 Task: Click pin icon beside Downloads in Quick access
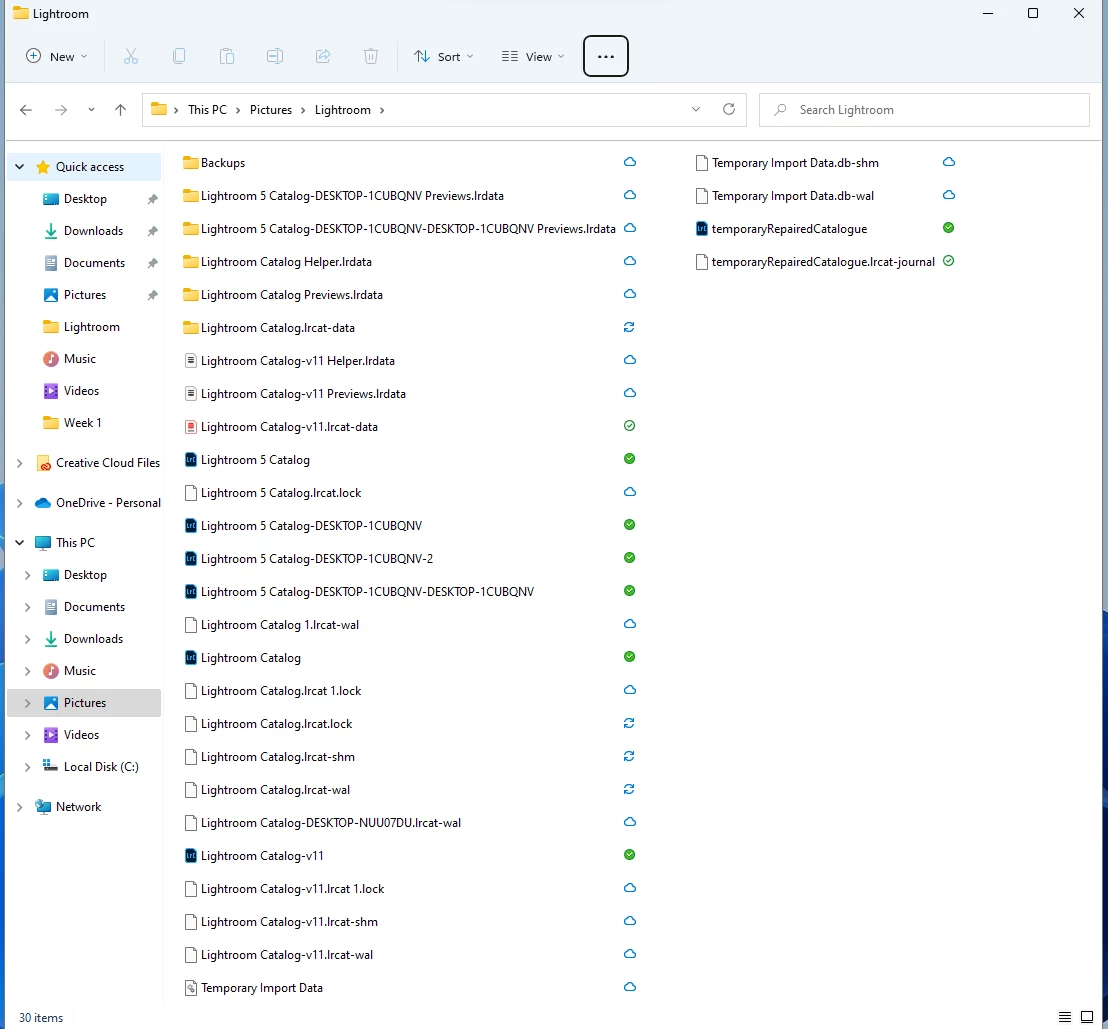[152, 231]
